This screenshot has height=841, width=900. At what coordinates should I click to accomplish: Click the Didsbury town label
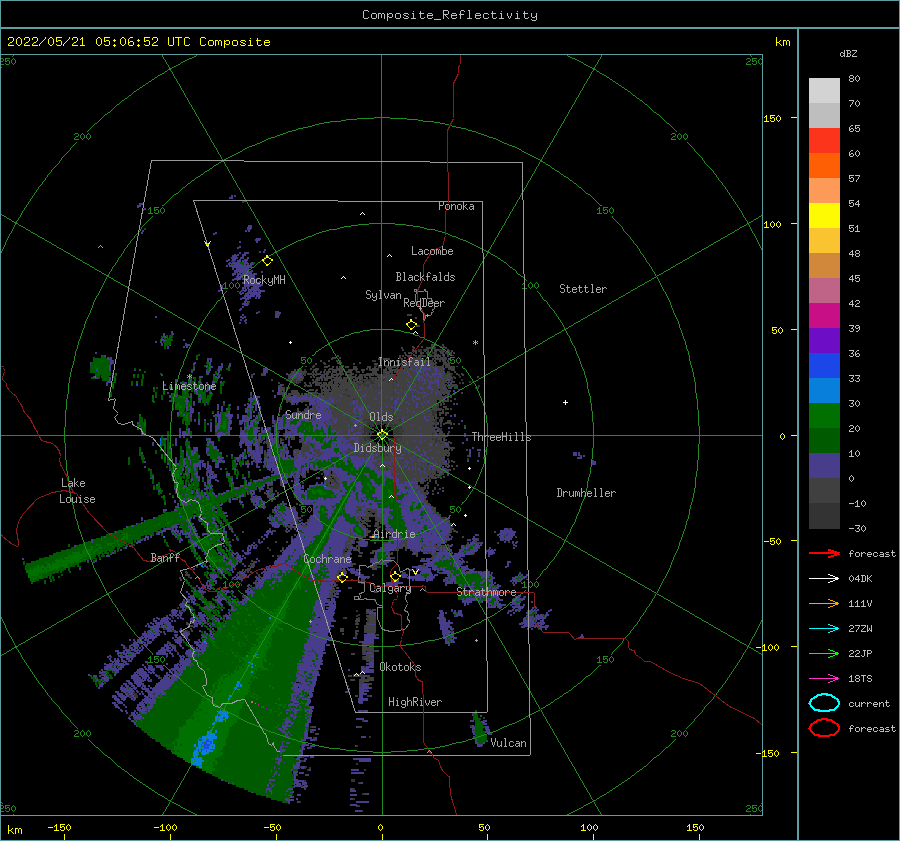coord(377,448)
